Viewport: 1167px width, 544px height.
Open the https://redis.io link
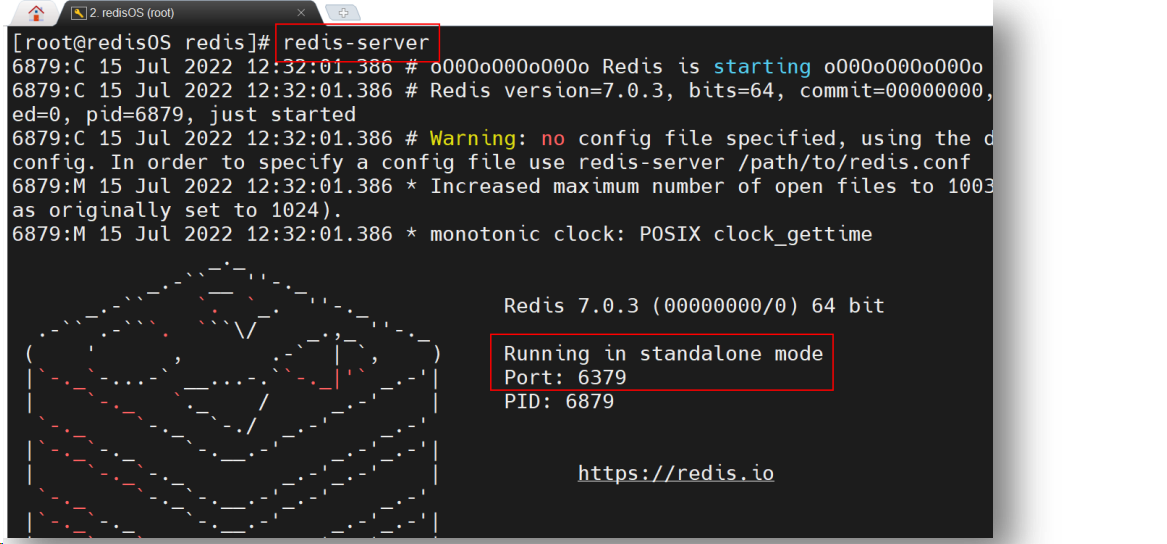[x=676, y=473]
